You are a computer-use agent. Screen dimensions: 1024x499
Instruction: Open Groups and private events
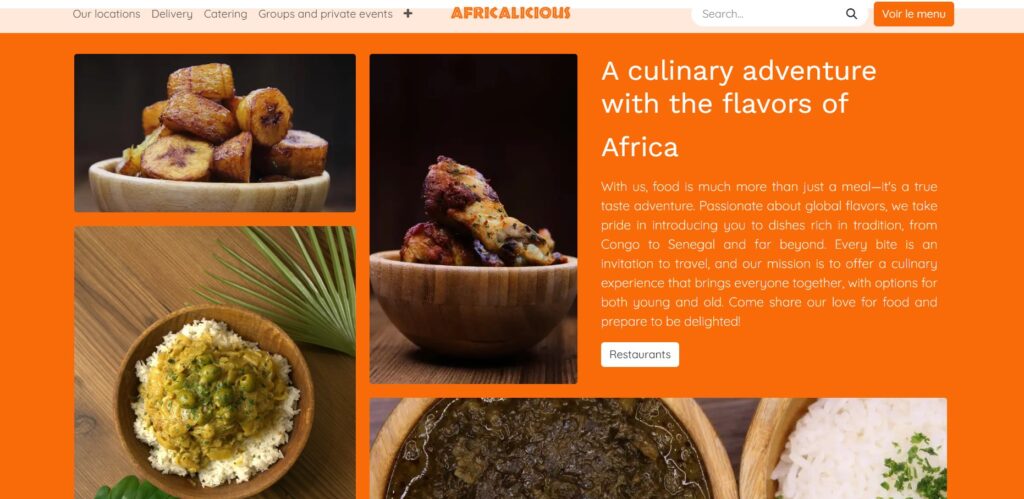325,14
